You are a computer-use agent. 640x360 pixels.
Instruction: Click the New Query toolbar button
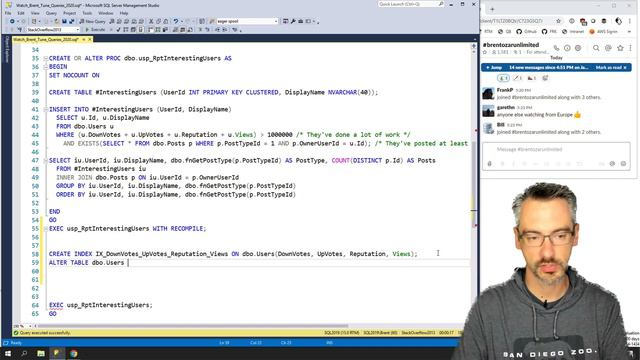93,21
